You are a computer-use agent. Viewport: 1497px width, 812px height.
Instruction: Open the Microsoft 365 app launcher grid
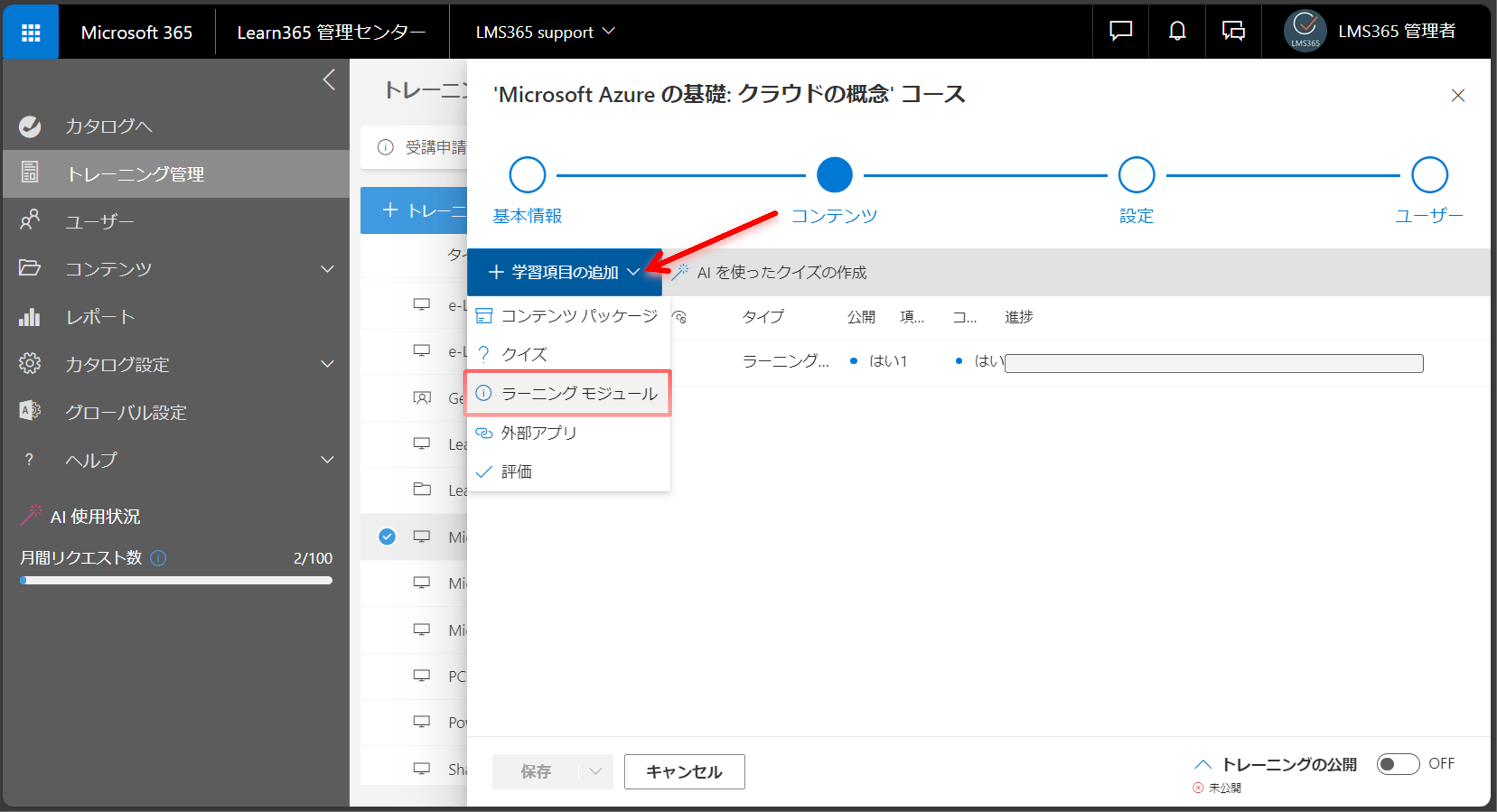[x=31, y=32]
